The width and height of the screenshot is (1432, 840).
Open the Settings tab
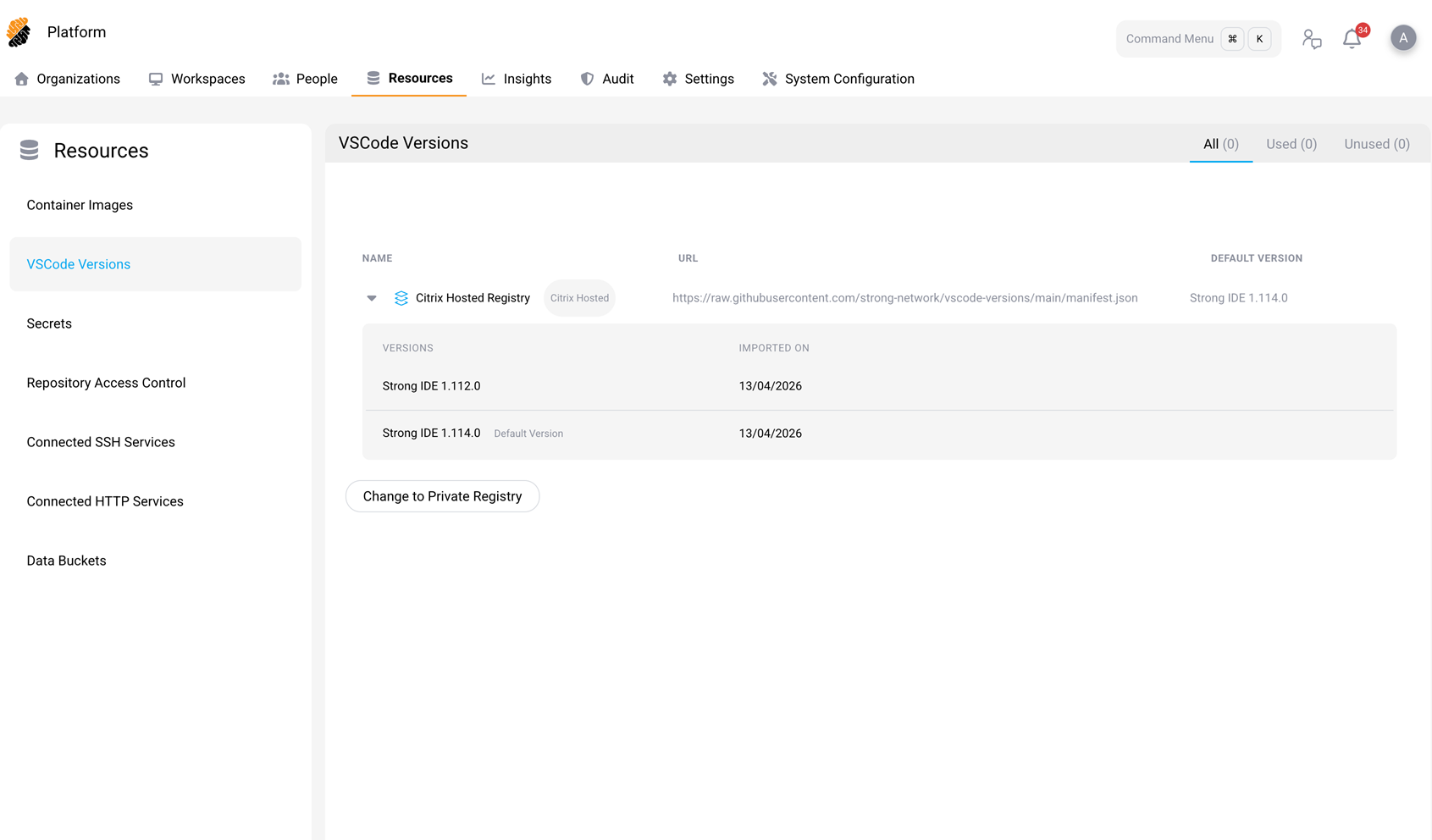coord(699,79)
